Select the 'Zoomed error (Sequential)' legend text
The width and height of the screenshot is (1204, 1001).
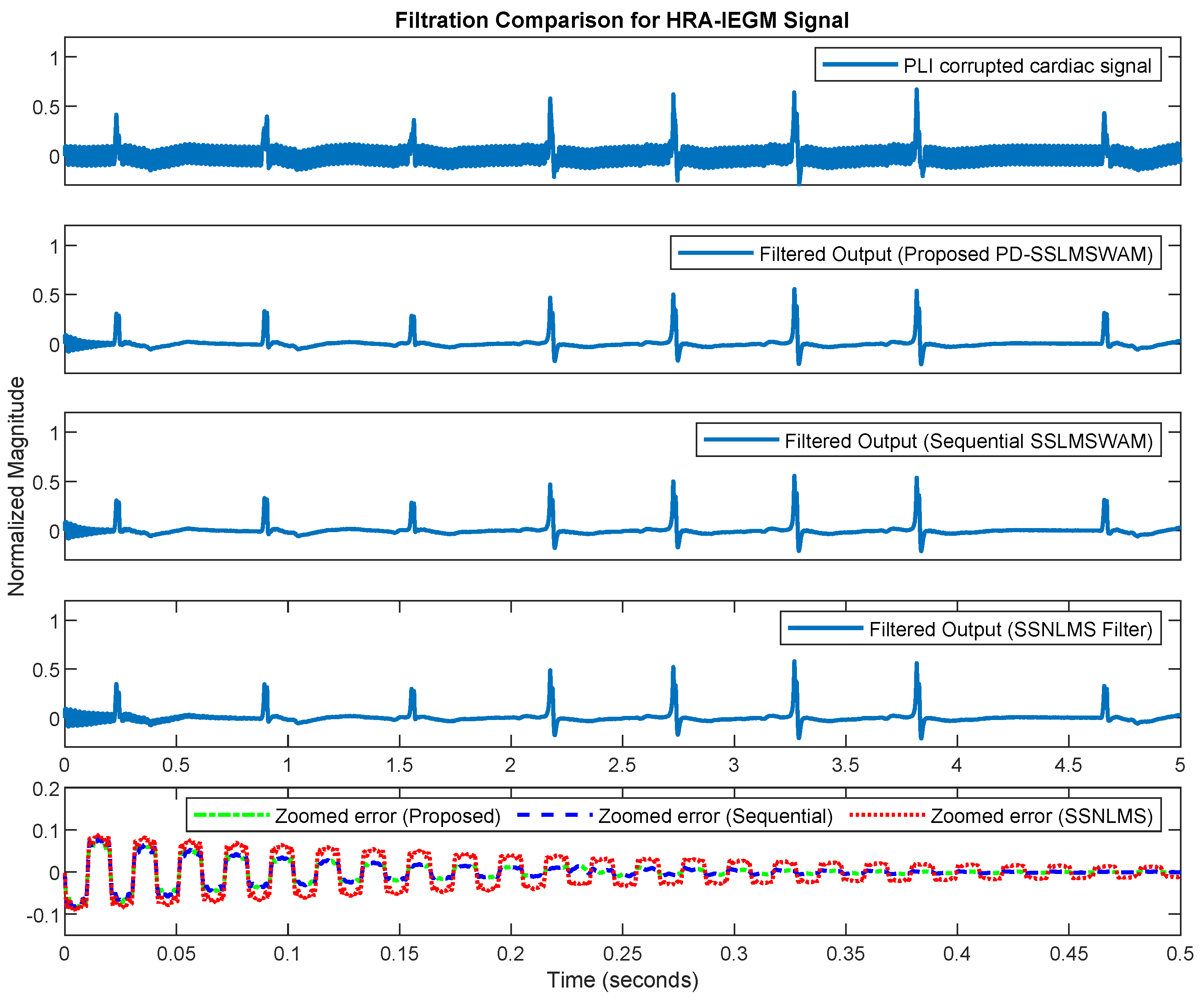pos(715,816)
